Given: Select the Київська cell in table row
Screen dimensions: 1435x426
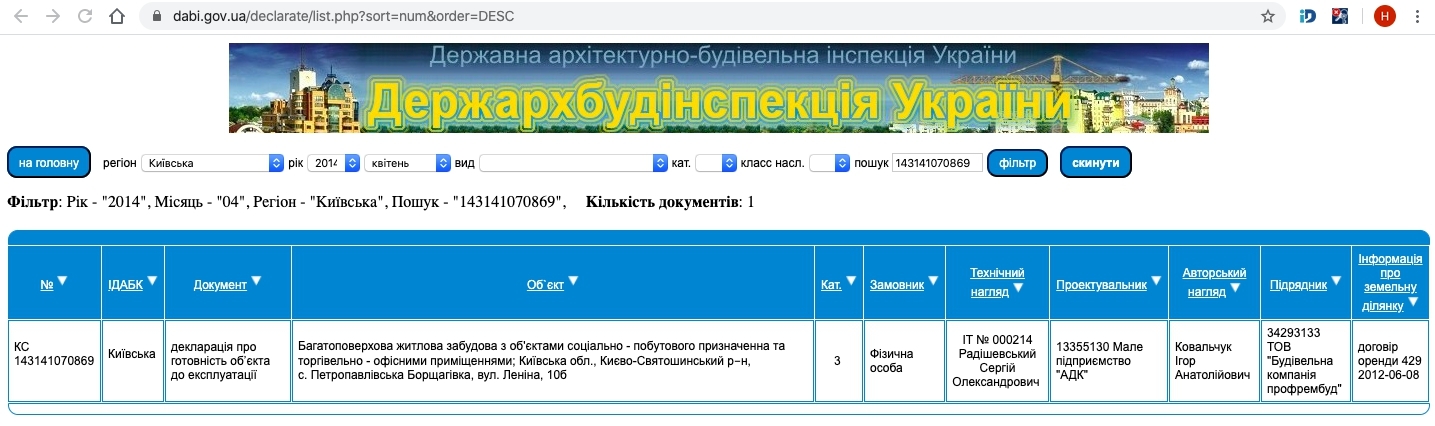Looking at the screenshot, I should pos(133,360).
